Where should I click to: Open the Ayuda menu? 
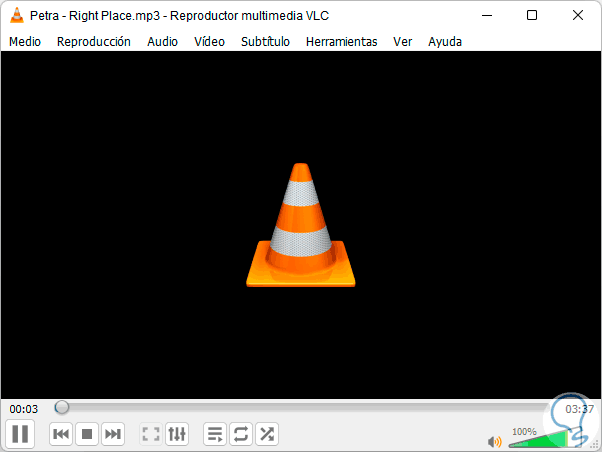(x=445, y=41)
